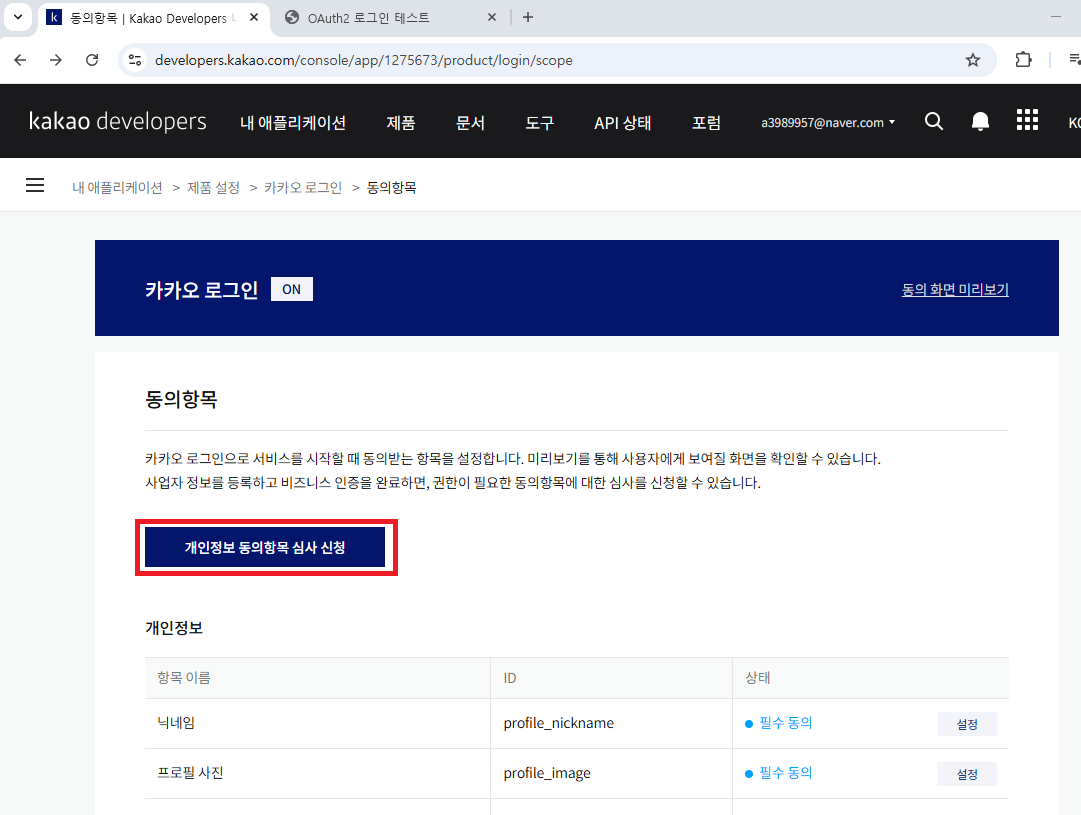Open the 제품 menu
This screenshot has height=815, width=1081.
pyautogui.click(x=401, y=123)
